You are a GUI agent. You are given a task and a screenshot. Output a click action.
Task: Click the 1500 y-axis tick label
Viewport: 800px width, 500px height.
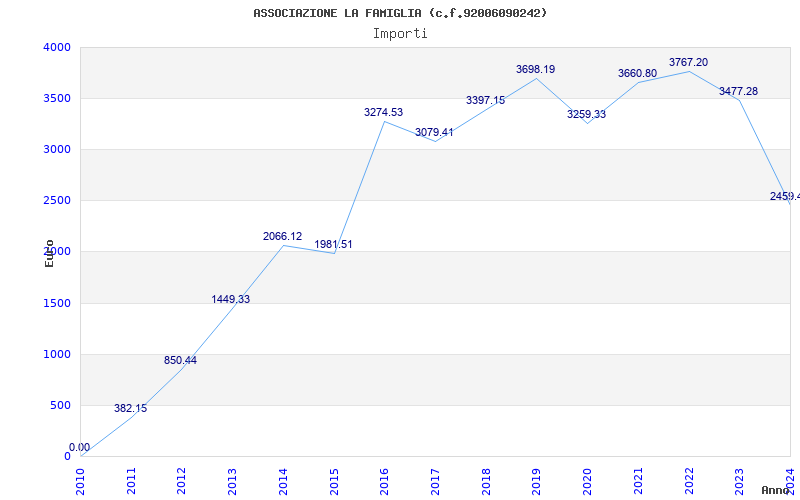(x=57, y=303)
